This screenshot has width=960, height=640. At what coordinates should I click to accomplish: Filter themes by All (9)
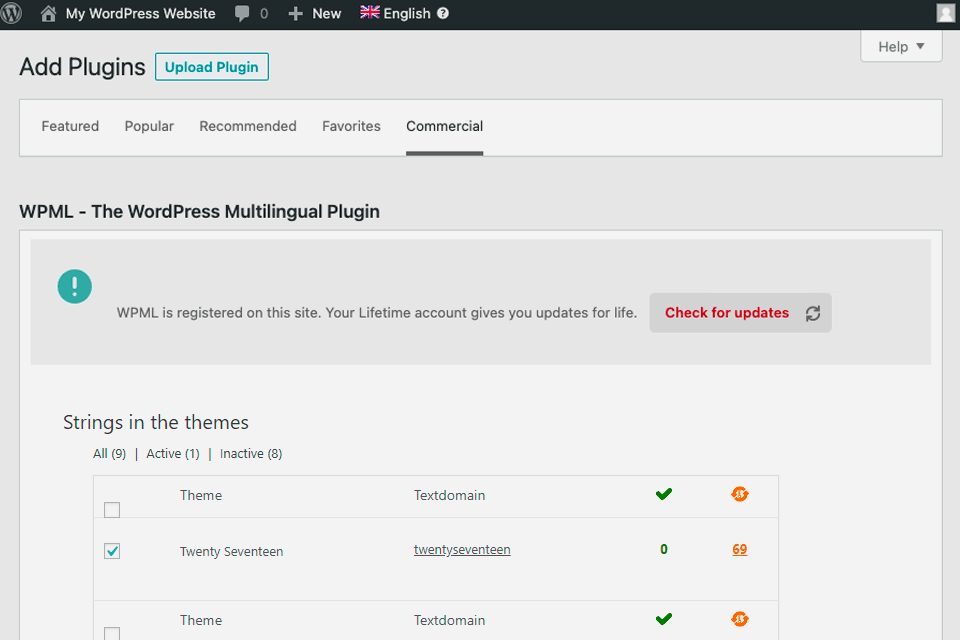(x=110, y=454)
